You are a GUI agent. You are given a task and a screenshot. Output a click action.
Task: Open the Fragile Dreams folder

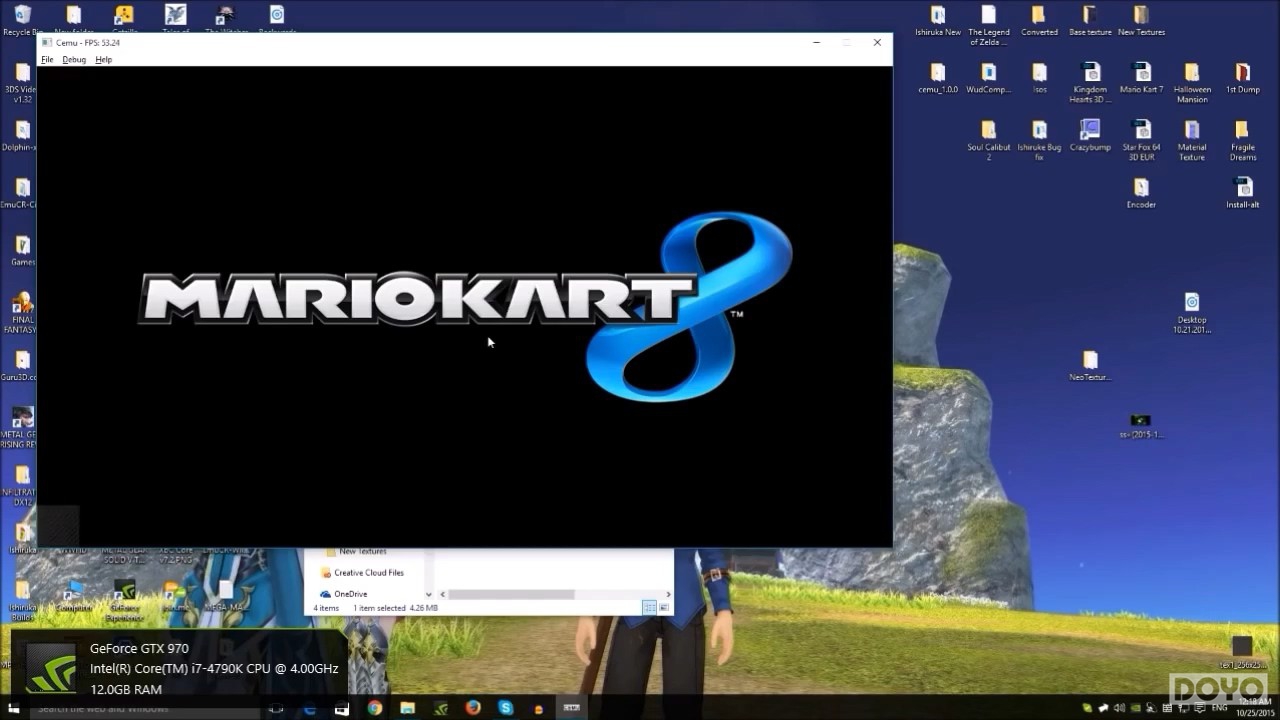coord(1242,140)
